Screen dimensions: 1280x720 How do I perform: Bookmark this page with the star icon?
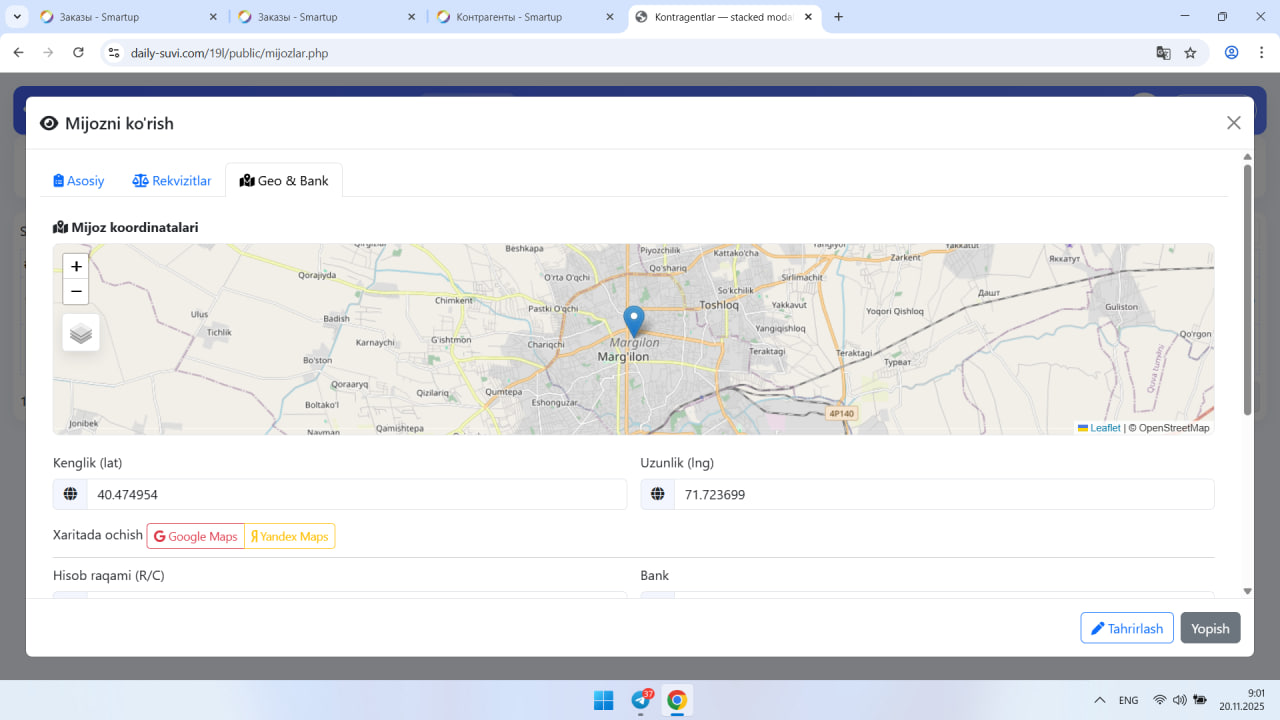point(1190,53)
